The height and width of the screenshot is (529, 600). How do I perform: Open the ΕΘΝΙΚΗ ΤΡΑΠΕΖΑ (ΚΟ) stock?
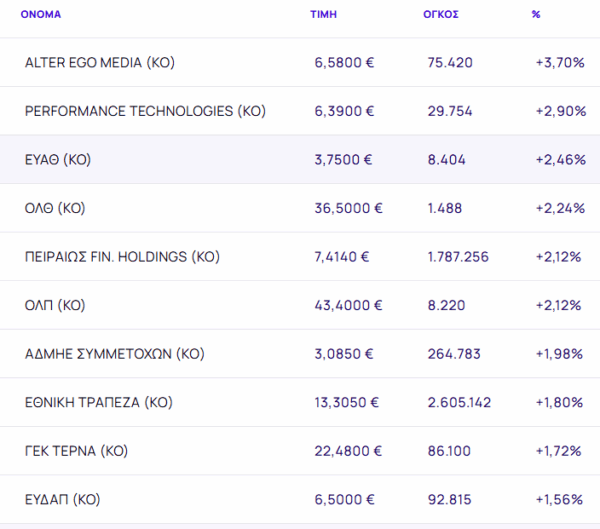point(99,403)
